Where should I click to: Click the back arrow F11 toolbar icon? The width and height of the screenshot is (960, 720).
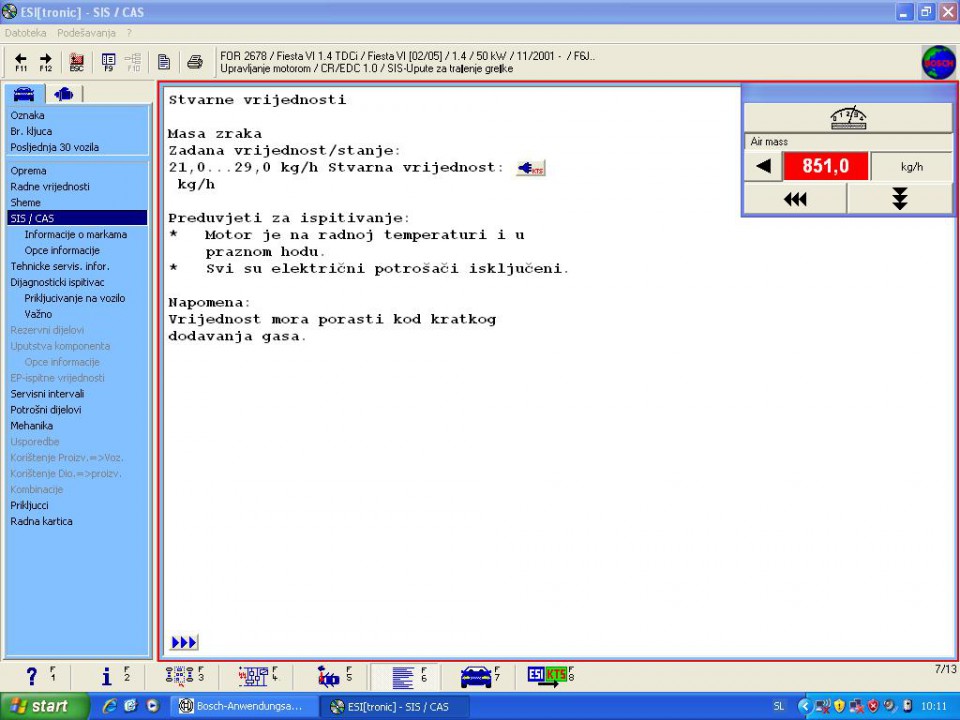tap(20, 62)
